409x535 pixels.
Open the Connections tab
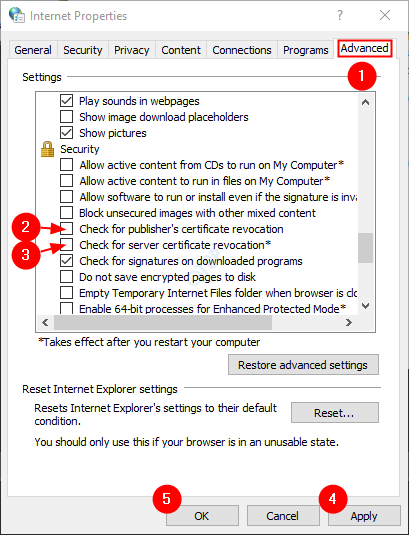(242, 50)
